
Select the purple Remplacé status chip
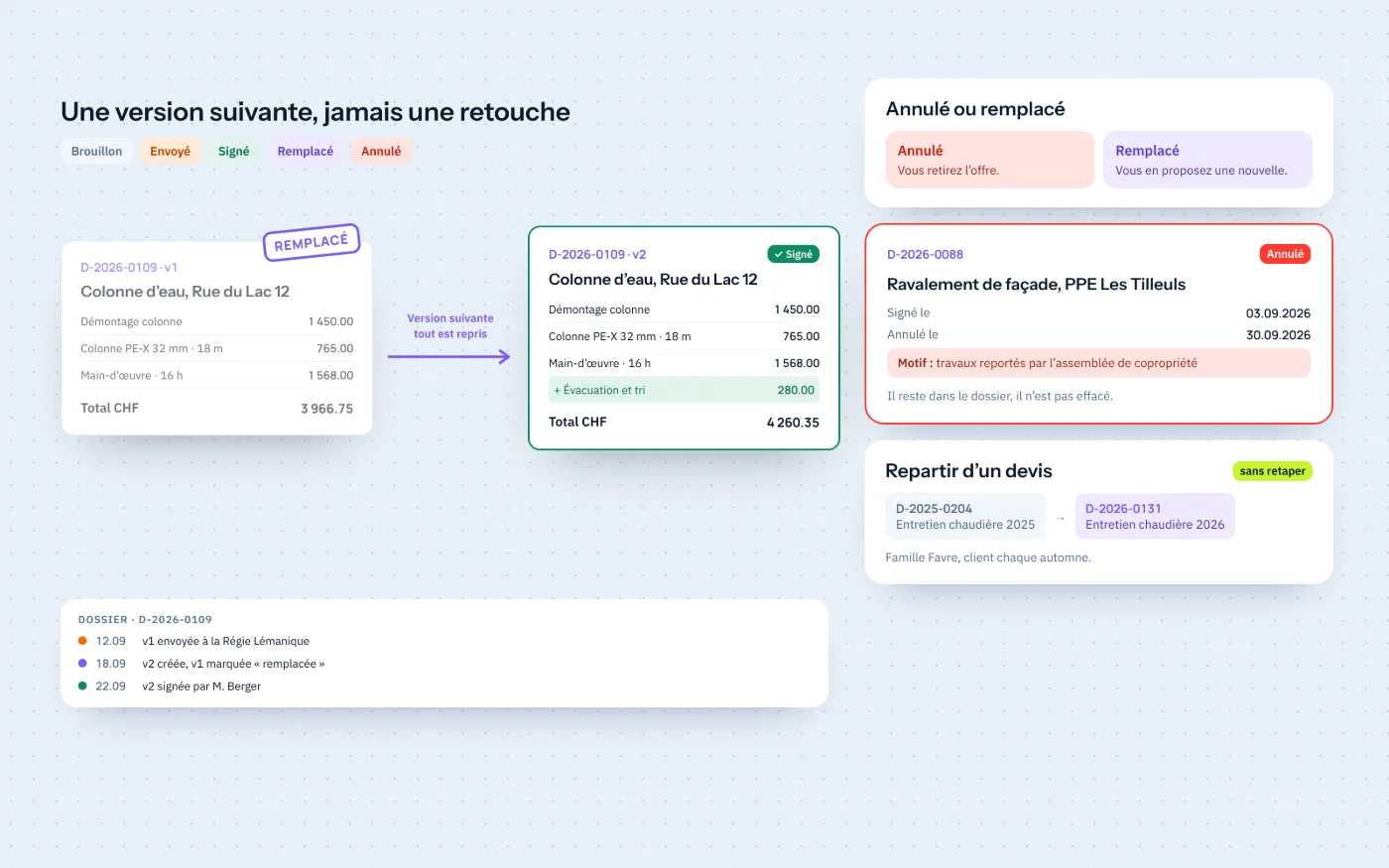(306, 152)
